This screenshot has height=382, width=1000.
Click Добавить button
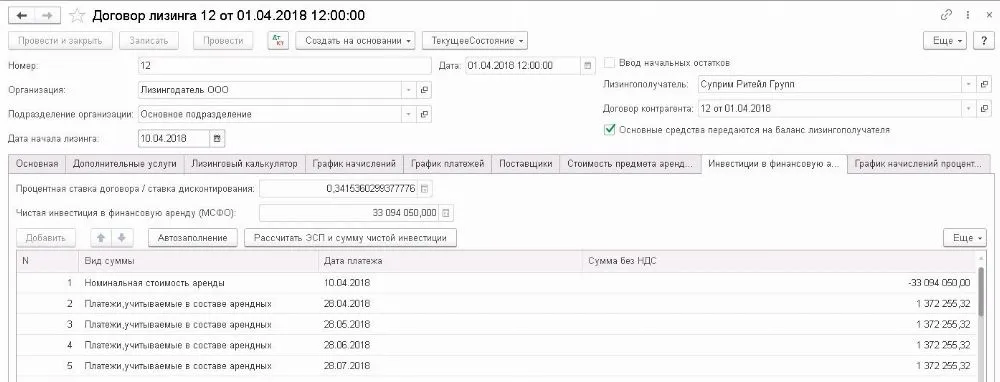(x=45, y=237)
